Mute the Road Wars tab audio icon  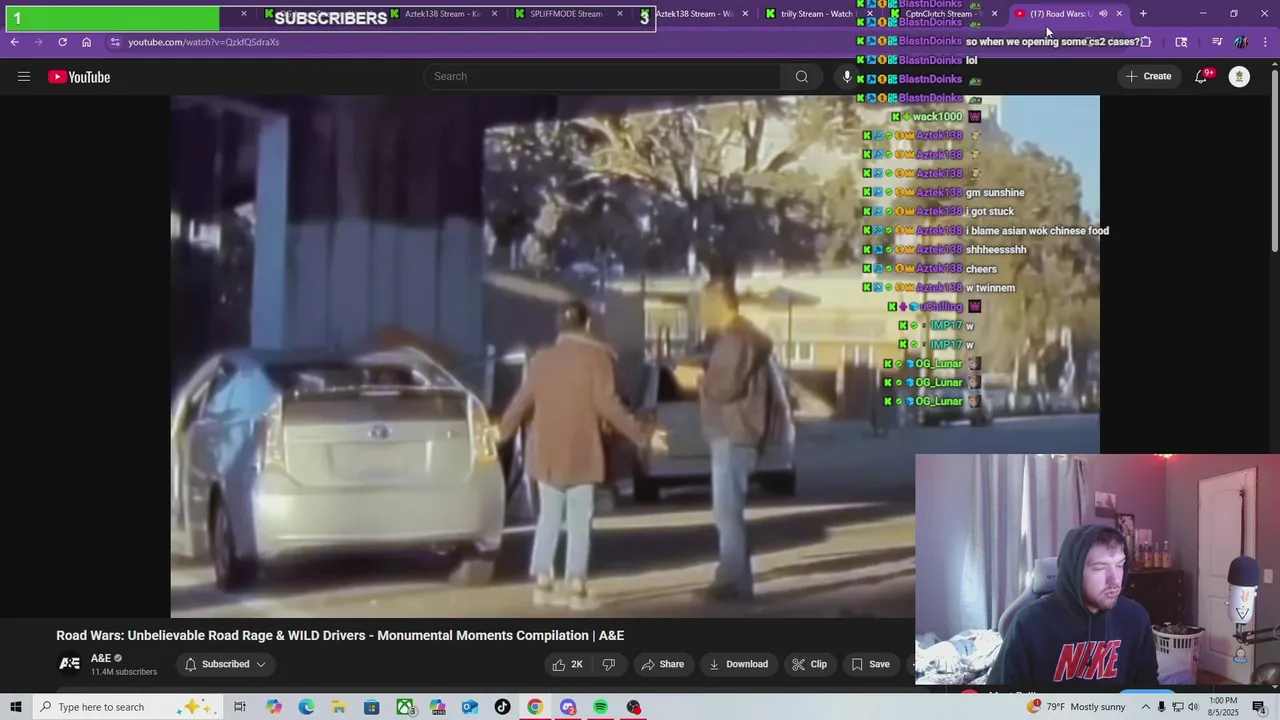(x=1103, y=14)
